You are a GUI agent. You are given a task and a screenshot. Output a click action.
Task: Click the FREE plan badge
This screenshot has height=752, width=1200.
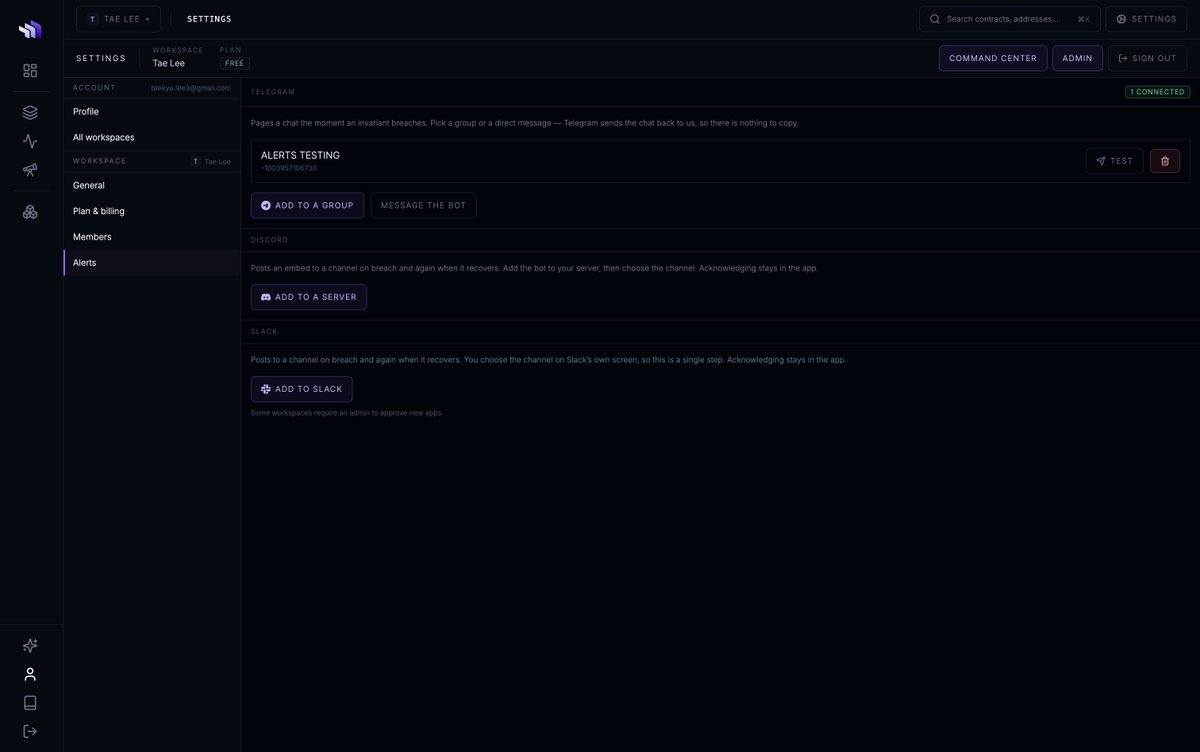coord(235,63)
